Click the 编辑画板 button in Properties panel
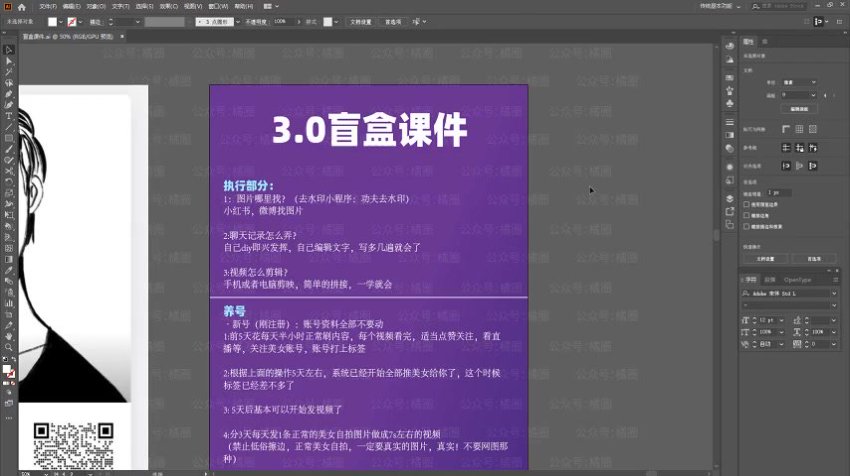Viewport: 850px width, 476px height. pos(798,108)
